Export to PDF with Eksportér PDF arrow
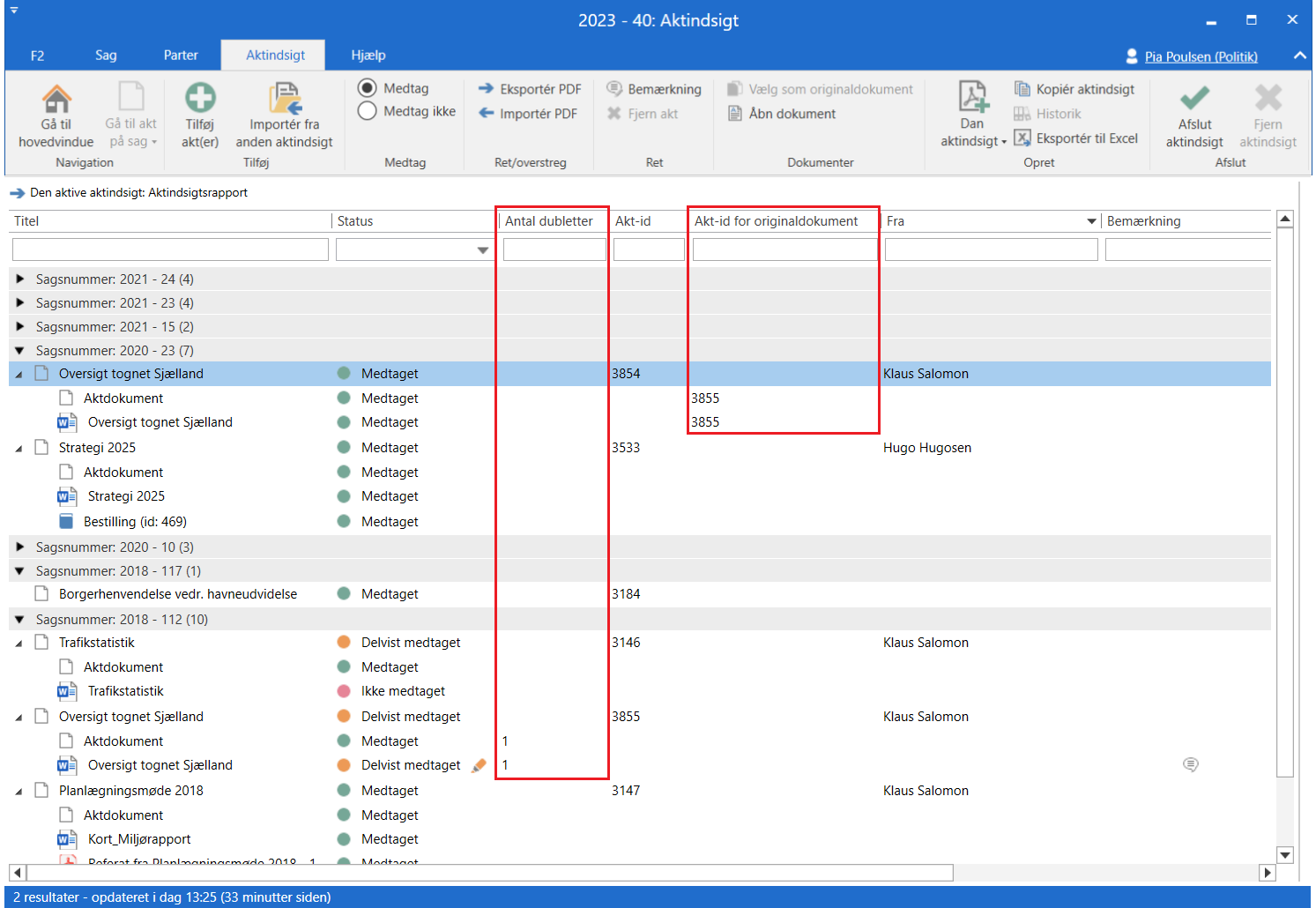Viewport: 1316px width, 908px height. click(486, 89)
